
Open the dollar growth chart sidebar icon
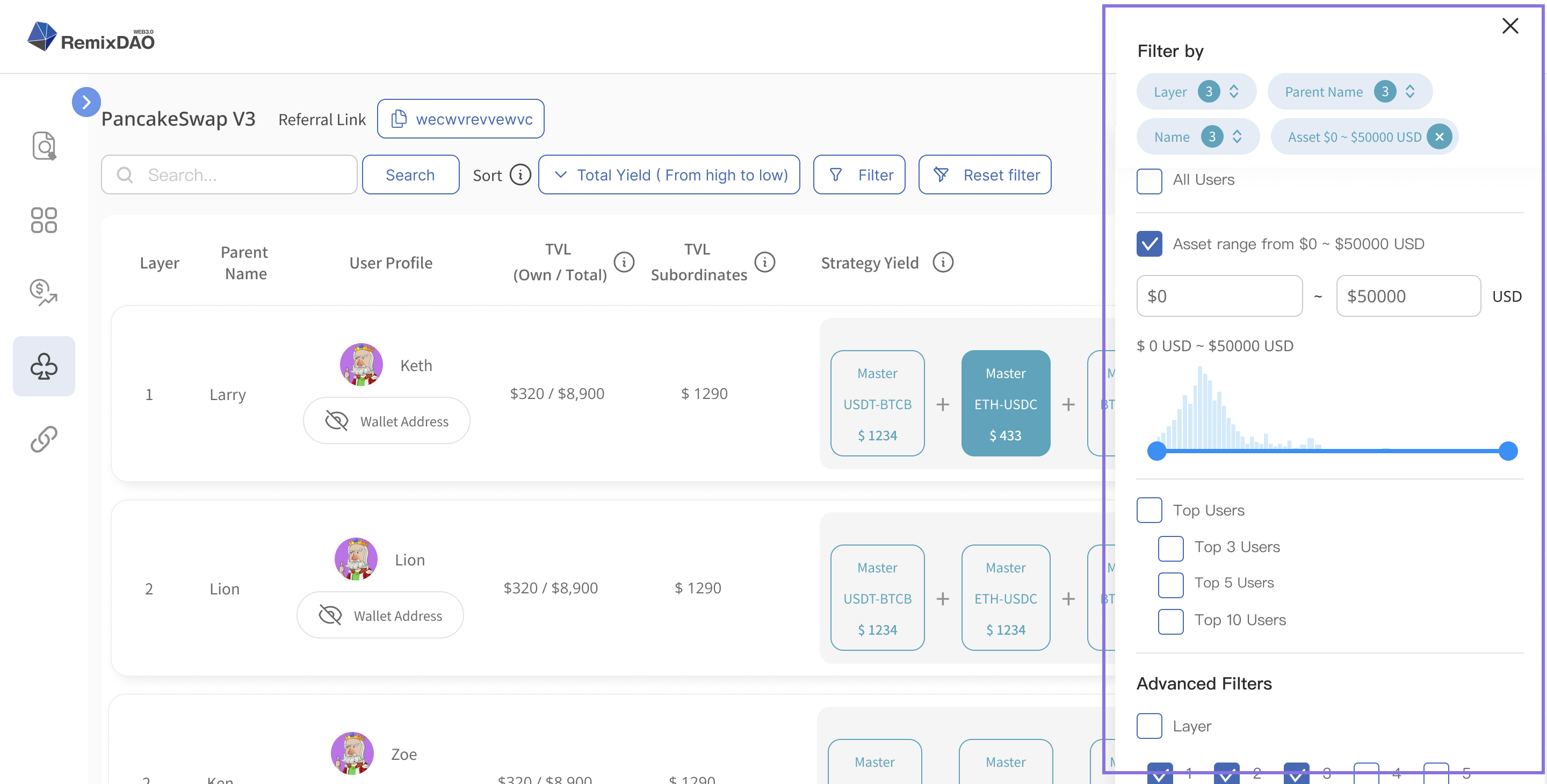pos(44,293)
